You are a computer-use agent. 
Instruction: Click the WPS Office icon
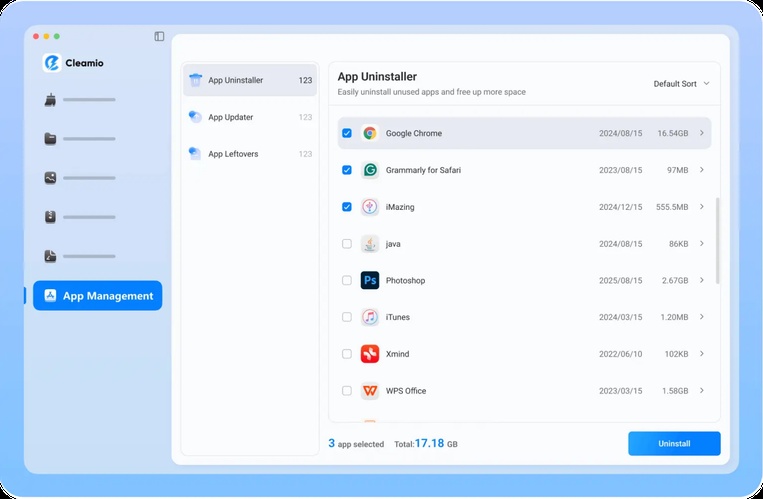(370, 390)
